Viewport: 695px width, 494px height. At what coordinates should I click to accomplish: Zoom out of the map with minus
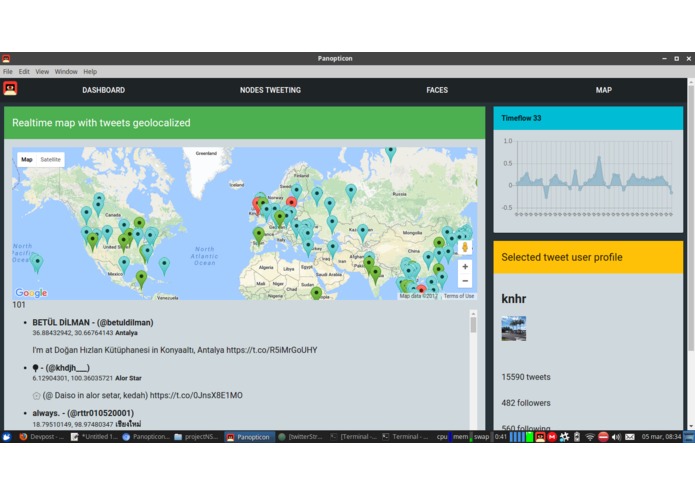point(465,280)
